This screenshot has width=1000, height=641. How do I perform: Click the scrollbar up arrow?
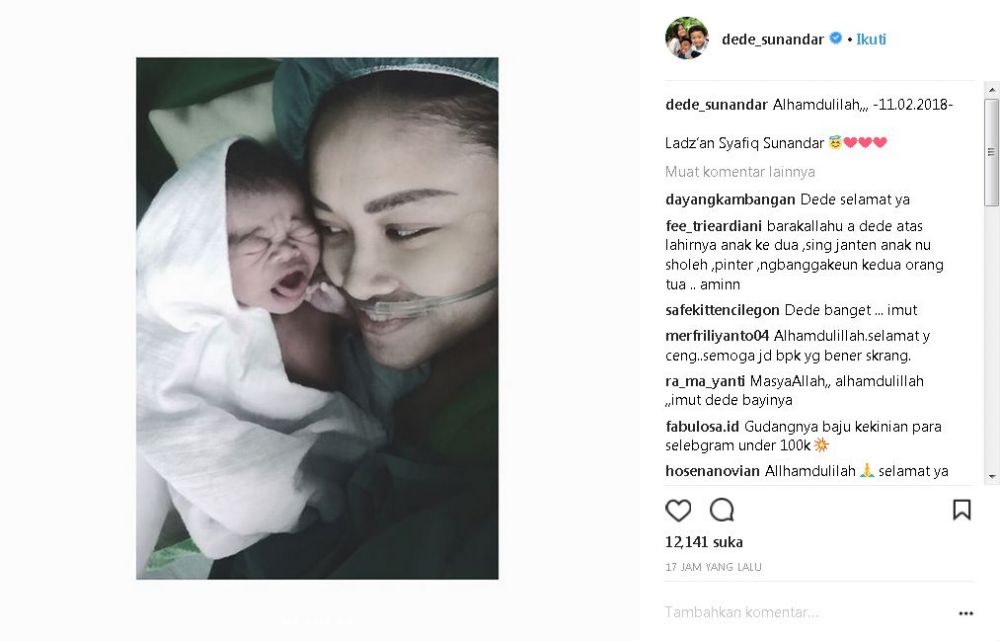(992, 91)
